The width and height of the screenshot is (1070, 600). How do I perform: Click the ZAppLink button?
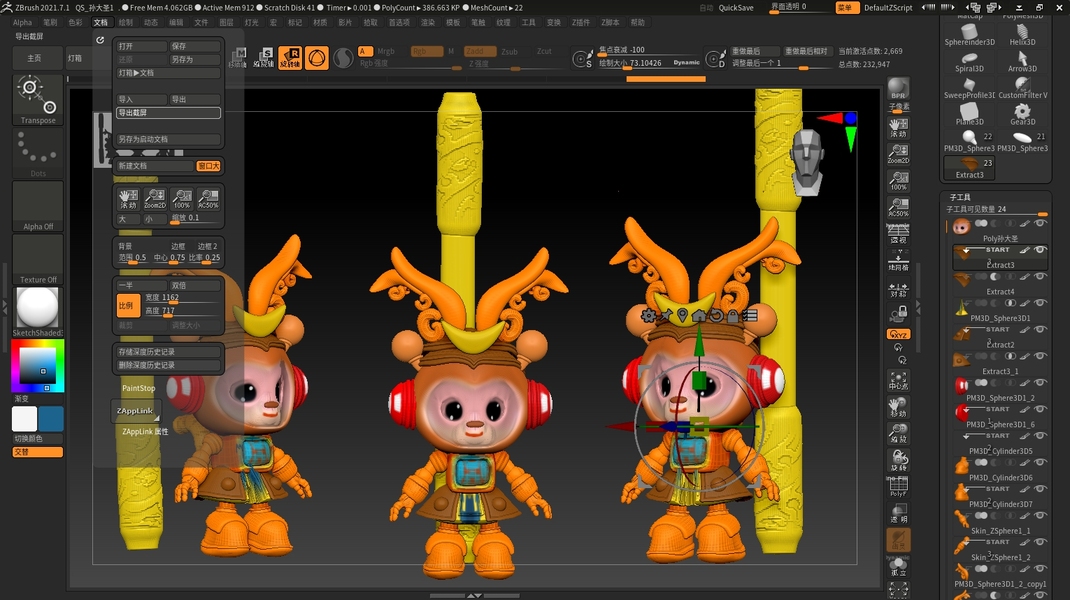click(x=135, y=411)
